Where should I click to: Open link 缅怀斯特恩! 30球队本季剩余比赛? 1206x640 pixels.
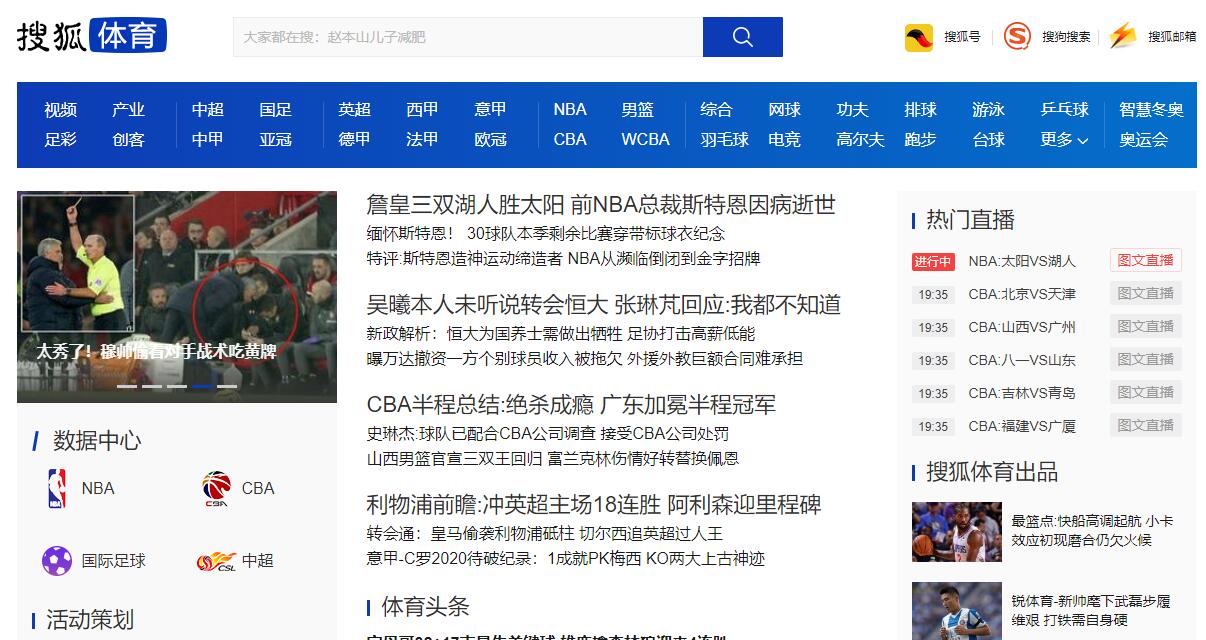pos(546,233)
